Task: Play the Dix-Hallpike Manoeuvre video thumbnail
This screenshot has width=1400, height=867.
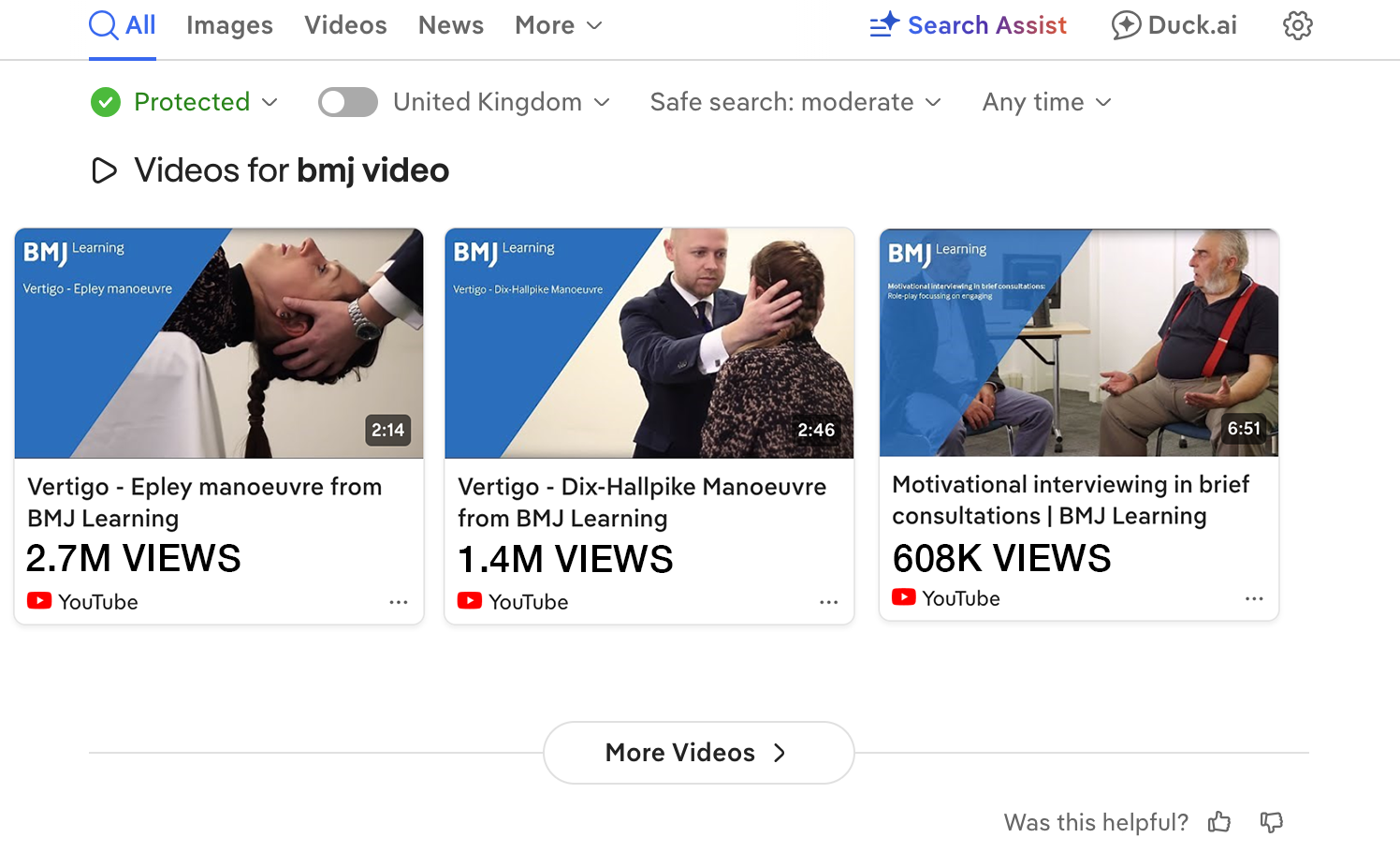Action: 649,344
